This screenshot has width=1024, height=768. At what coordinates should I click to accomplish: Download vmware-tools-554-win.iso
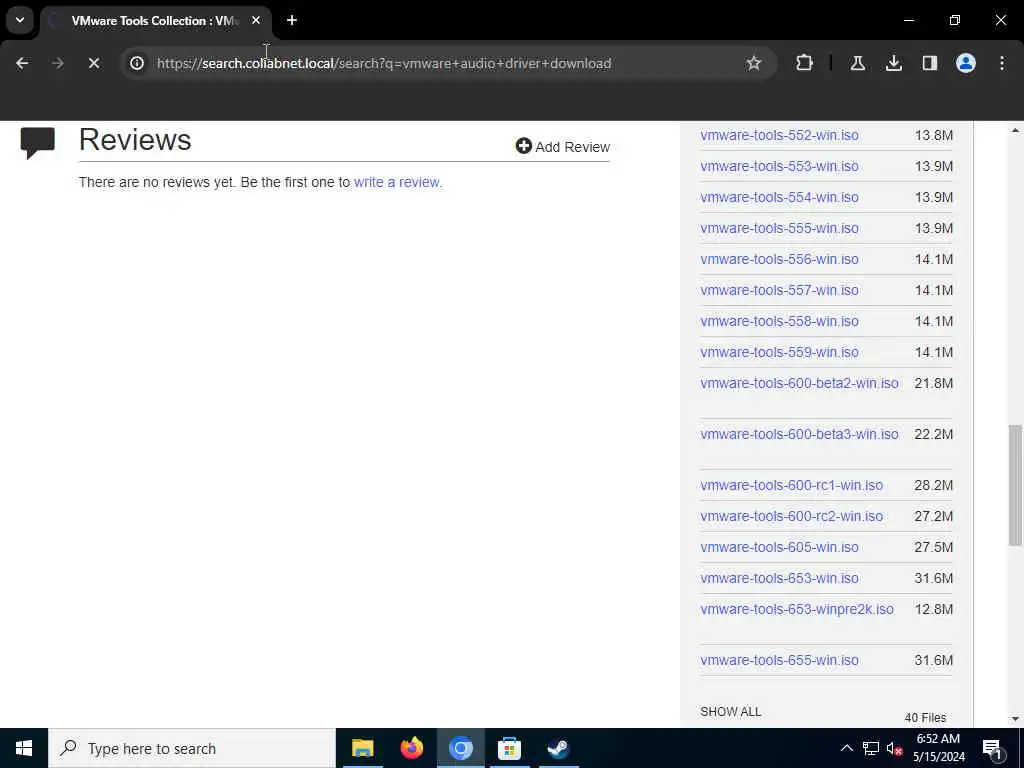[779, 197]
